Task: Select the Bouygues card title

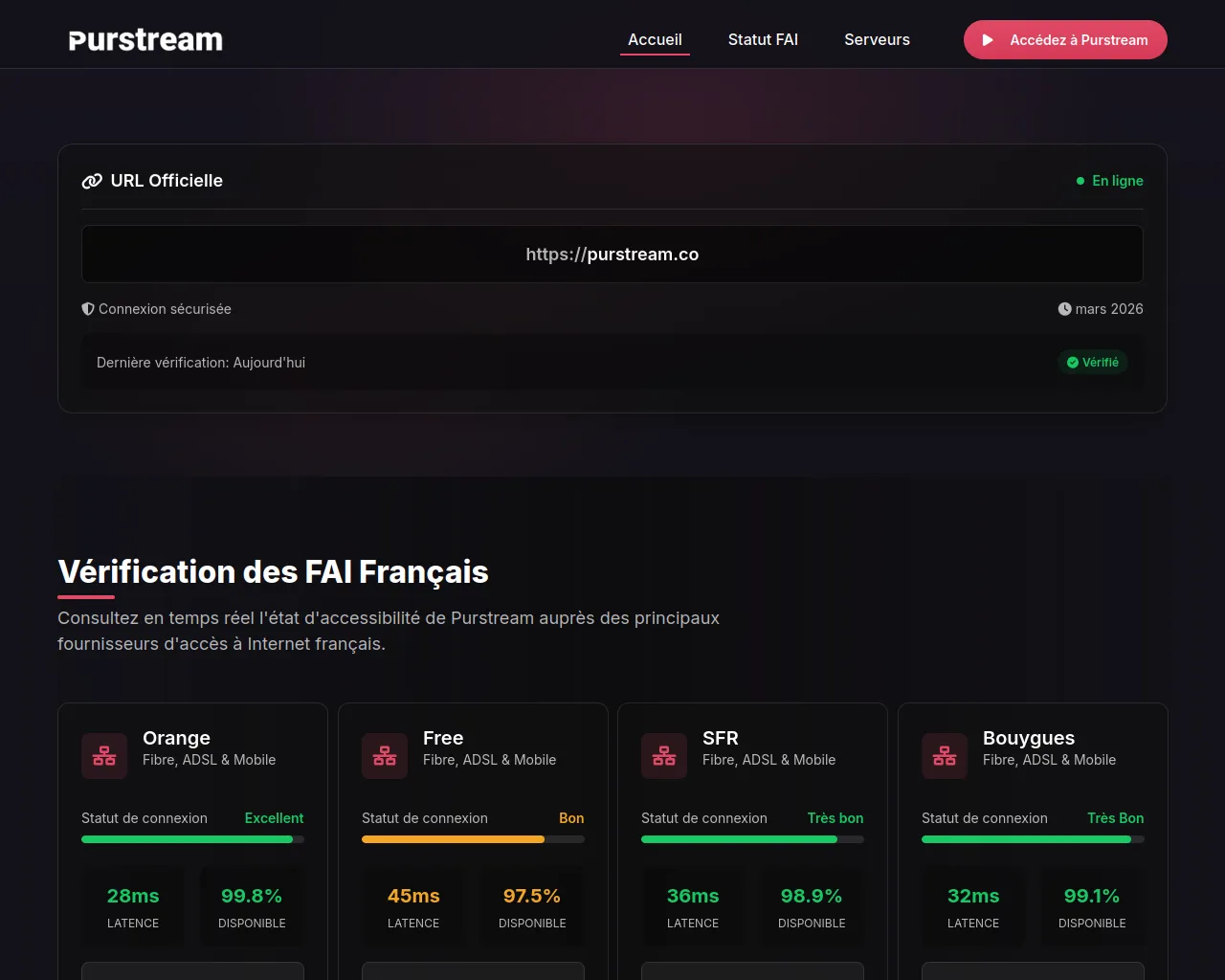Action: [1029, 738]
